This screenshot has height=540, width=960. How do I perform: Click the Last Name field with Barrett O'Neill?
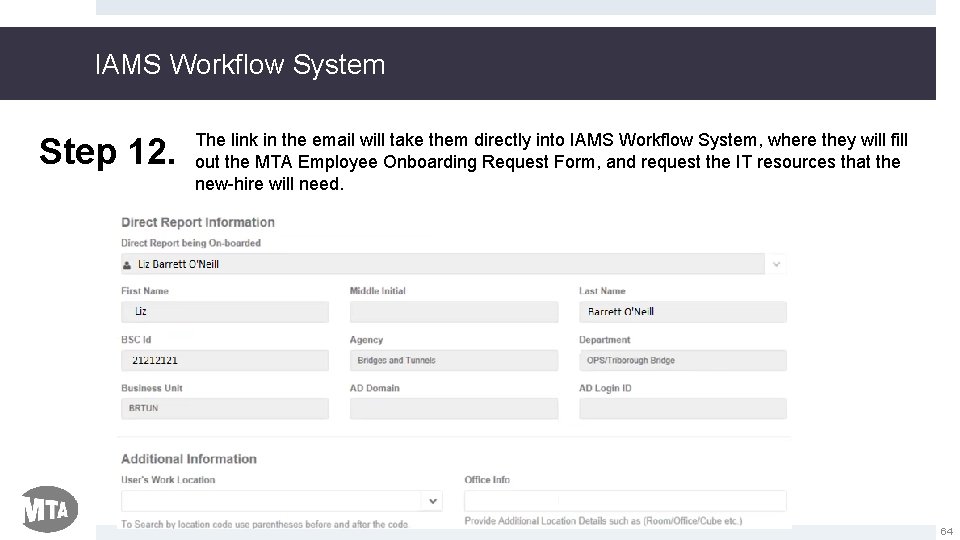(683, 312)
